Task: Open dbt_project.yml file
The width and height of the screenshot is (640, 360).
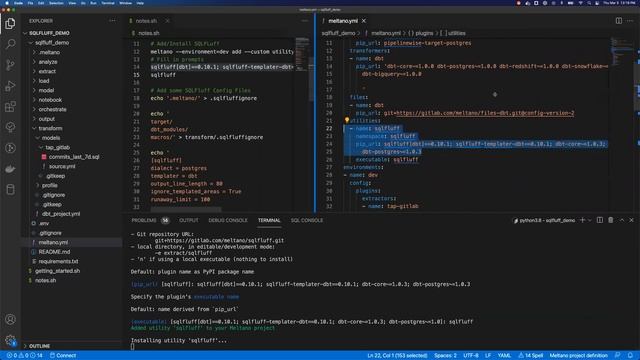Action: click(x=61, y=214)
